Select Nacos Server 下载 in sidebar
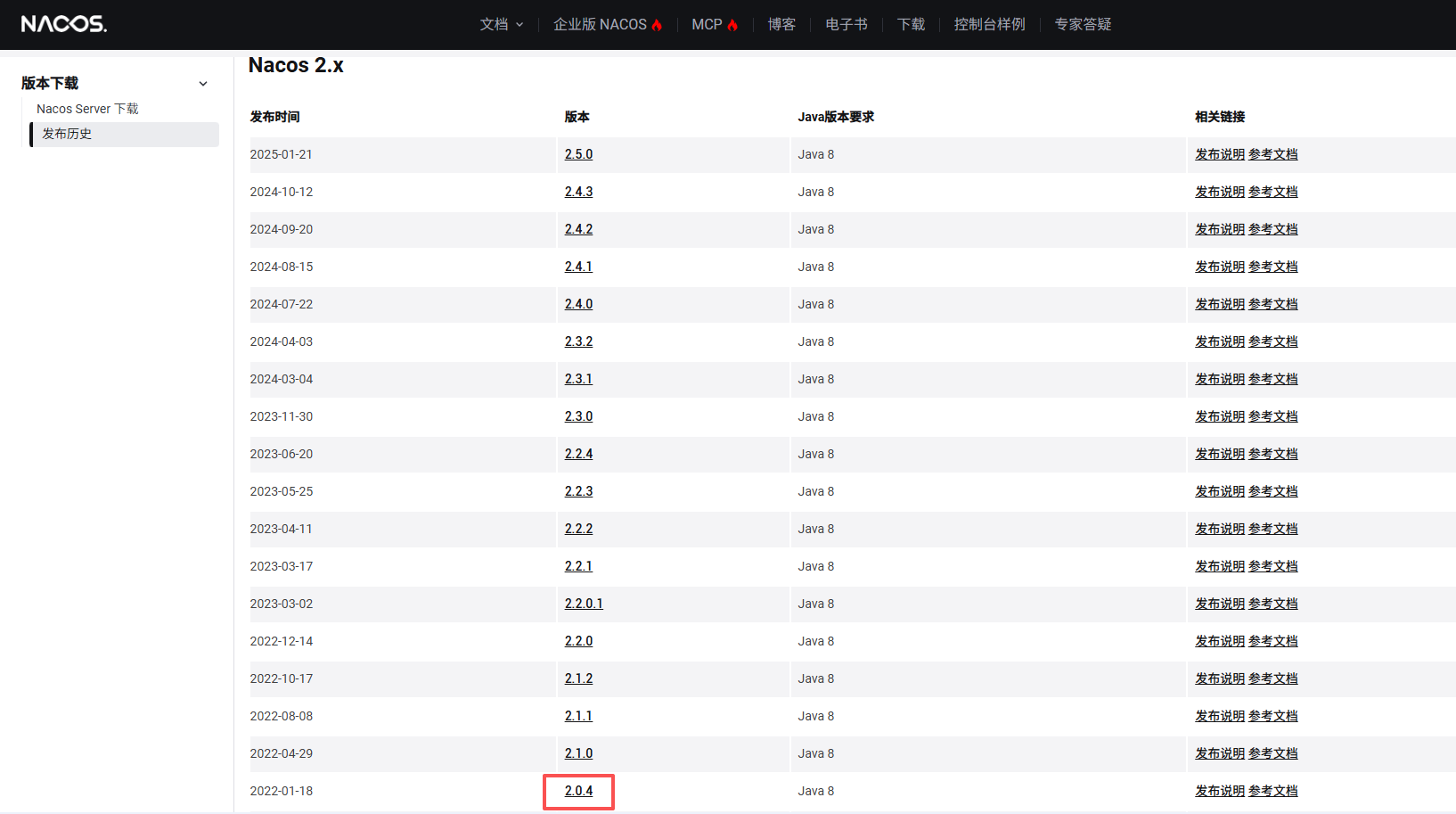The width and height of the screenshot is (1456, 814). point(87,109)
